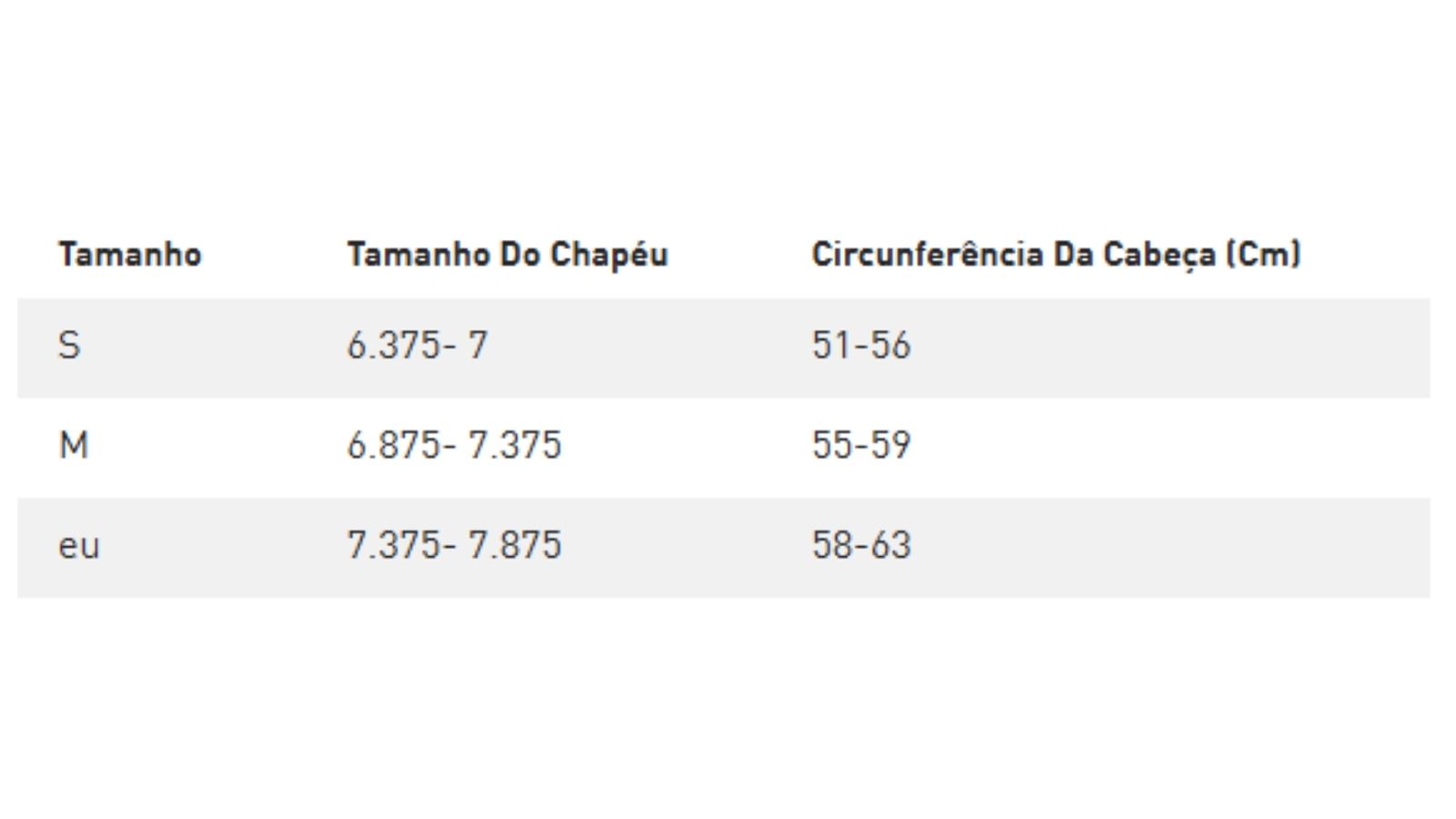1456x819 pixels.
Task: Select head circumference 51-56
Action: (x=861, y=346)
